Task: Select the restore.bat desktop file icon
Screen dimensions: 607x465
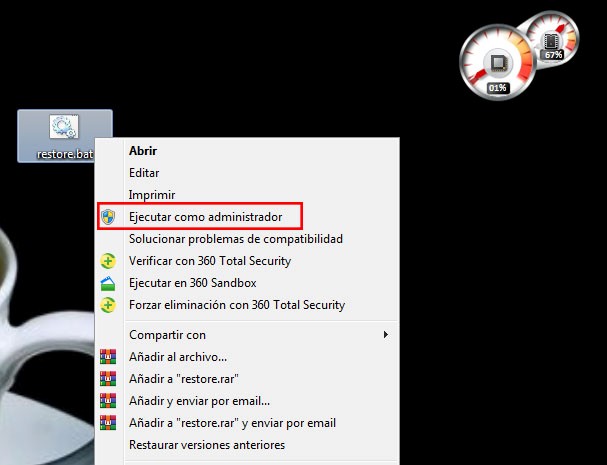Action: point(64,127)
